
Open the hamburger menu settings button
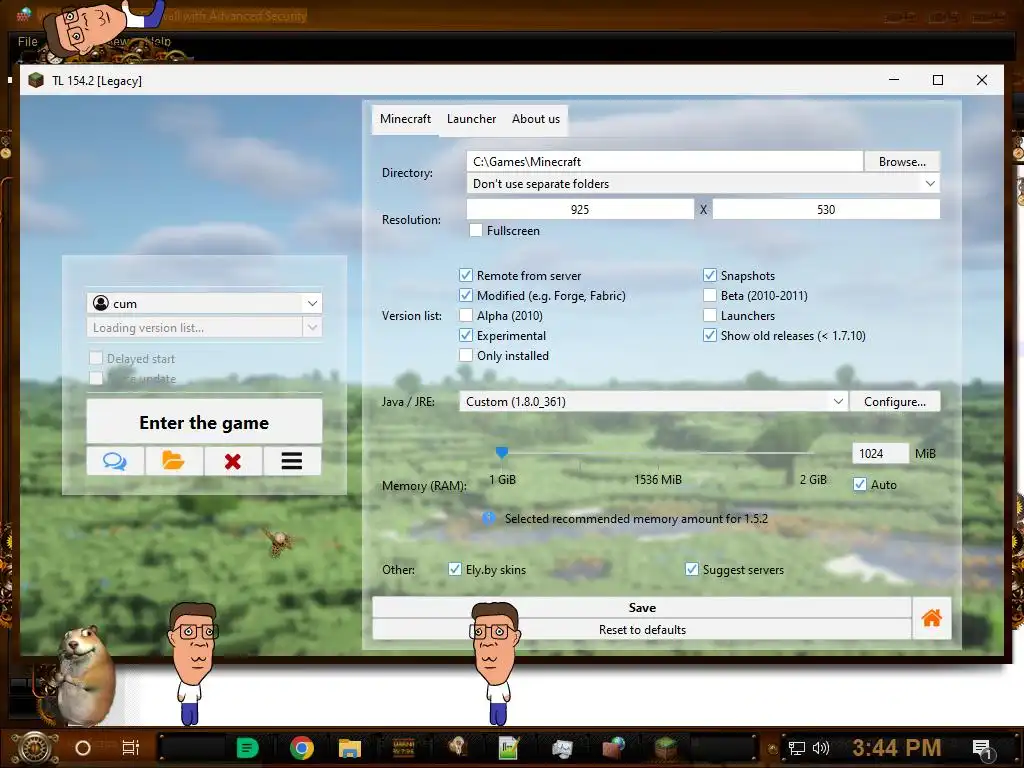tap(292, 461)
